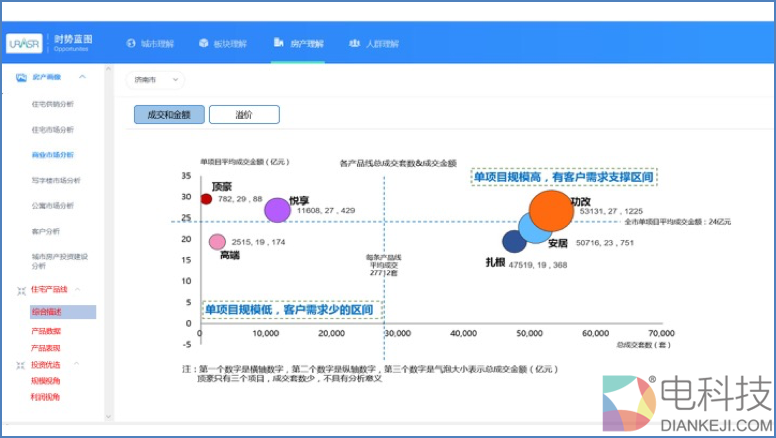
Task: Collapse the 房产画像 sidebar section
Action: (82, 78)
